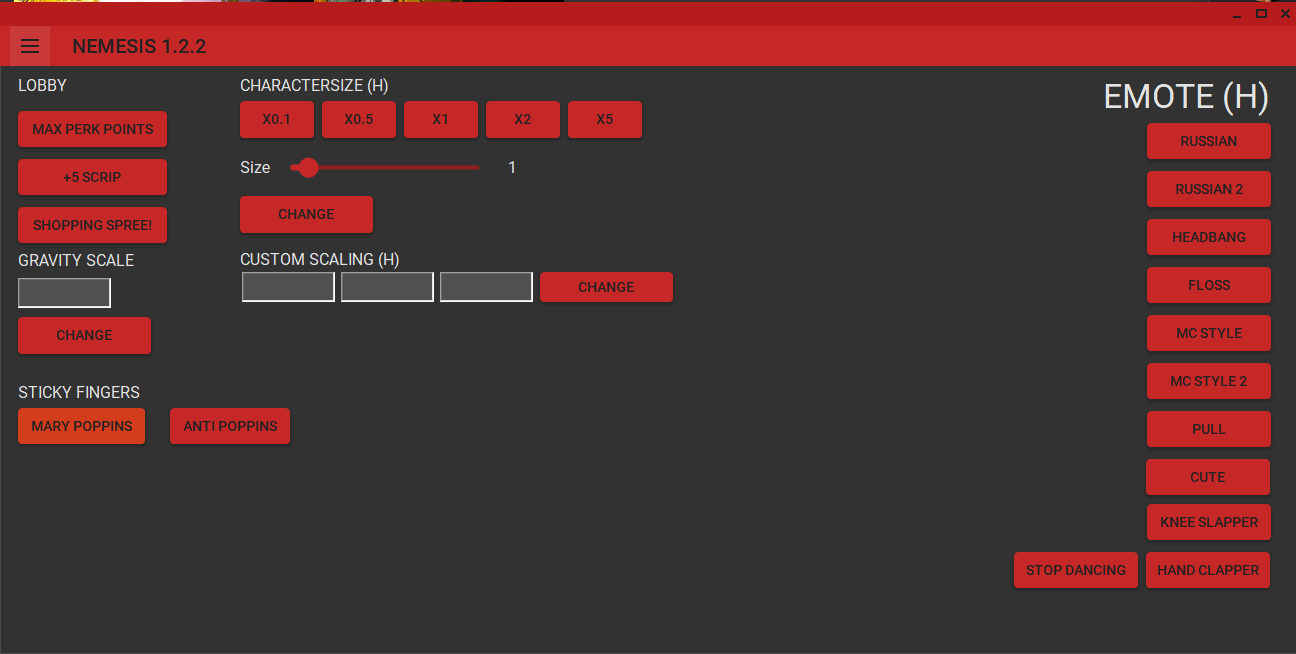1296x654 pixels.
Task: Start the MC STYLE emote
Action: pyautogui.click(x=1209, y=333)
